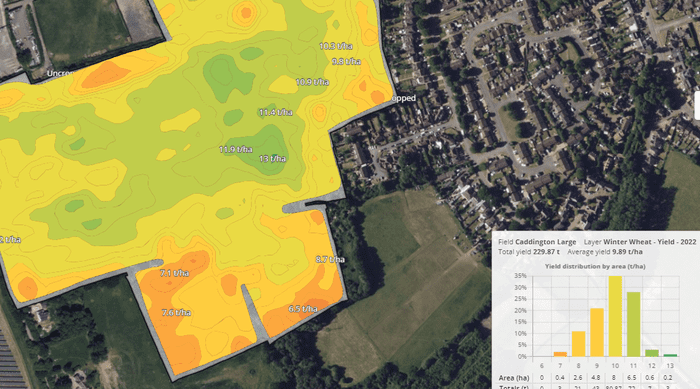Screen dimensions: 700x389
Task: Click the 8.7 t/ha yield label
Action: pos(330,259)
